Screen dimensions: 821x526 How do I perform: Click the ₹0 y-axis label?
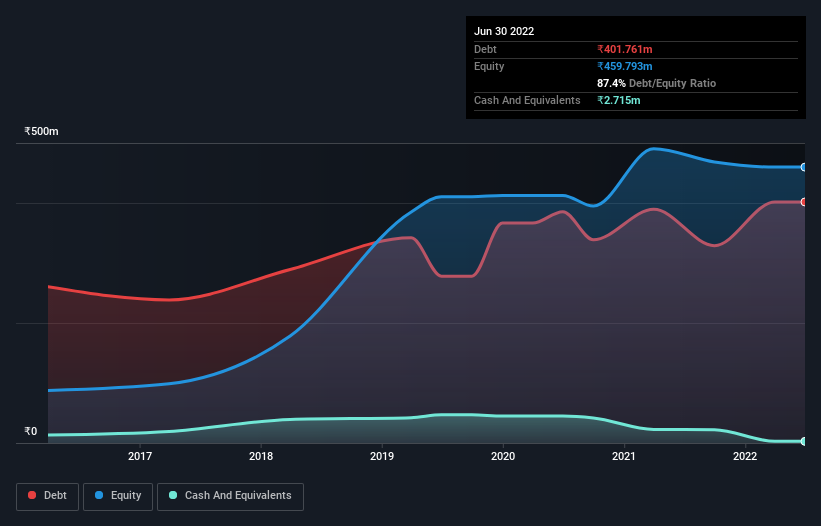pos(31,431)
